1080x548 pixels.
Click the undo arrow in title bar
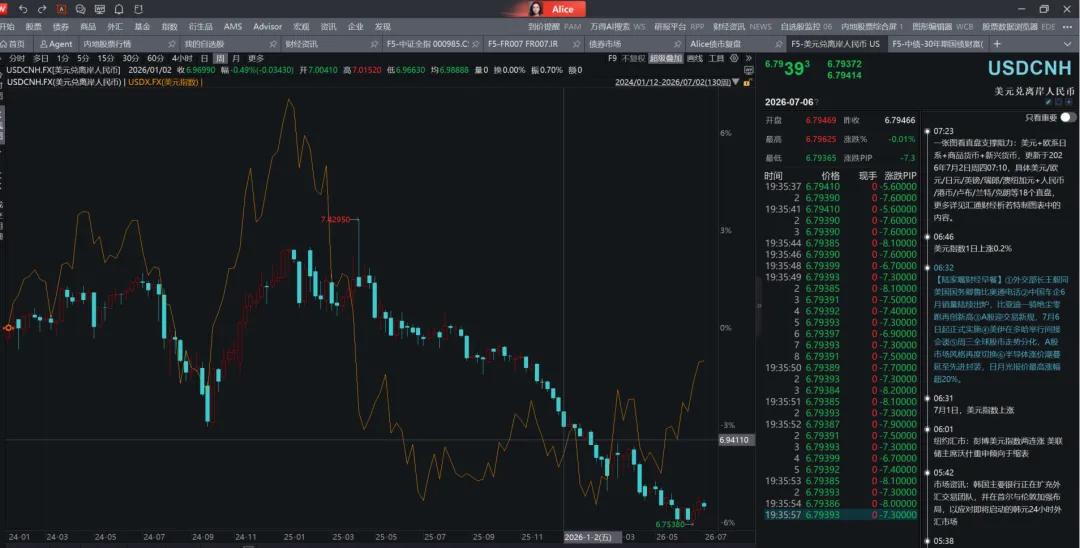click(x=23, y=10)
